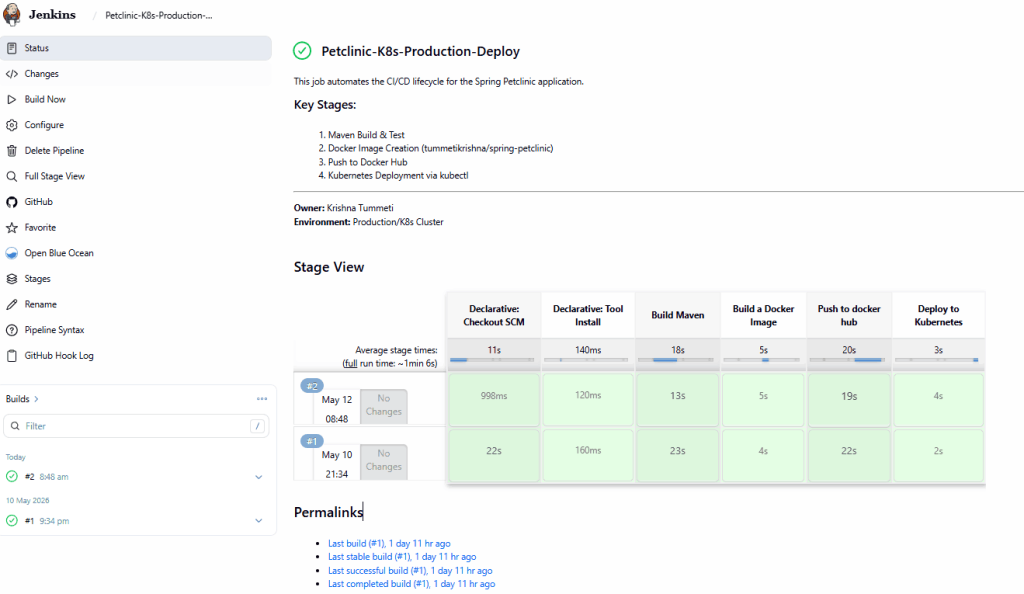Click average time bar under Checkout SCM 11s

(492, 360)
